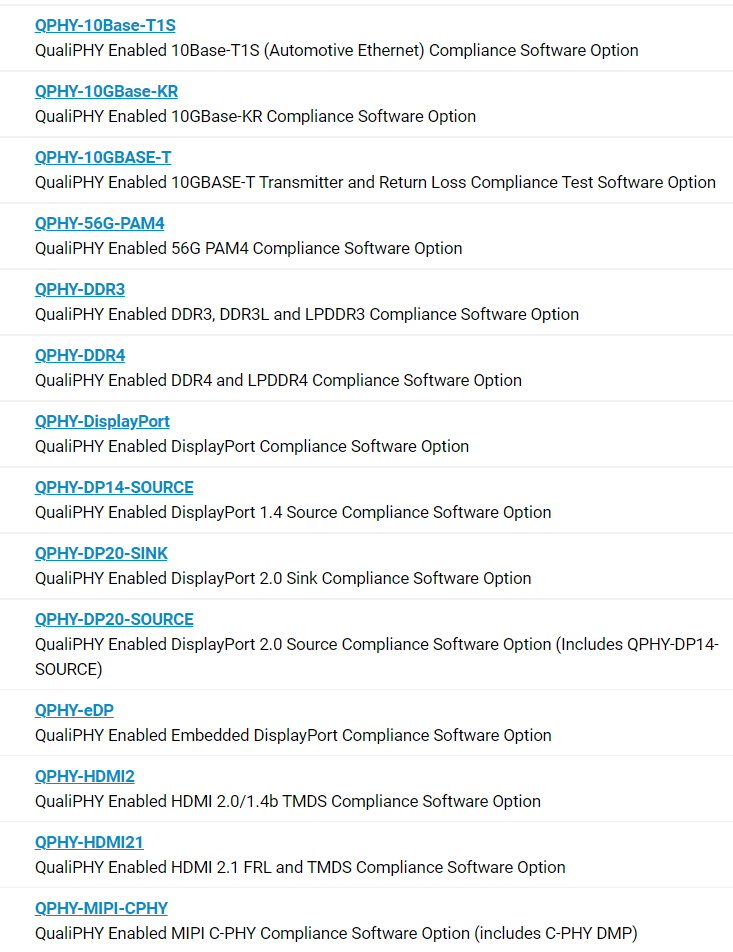This screenshot has width=733, height=952.
Task: Open the QPHY-10Base-T1S link
Action: (105, 26)
